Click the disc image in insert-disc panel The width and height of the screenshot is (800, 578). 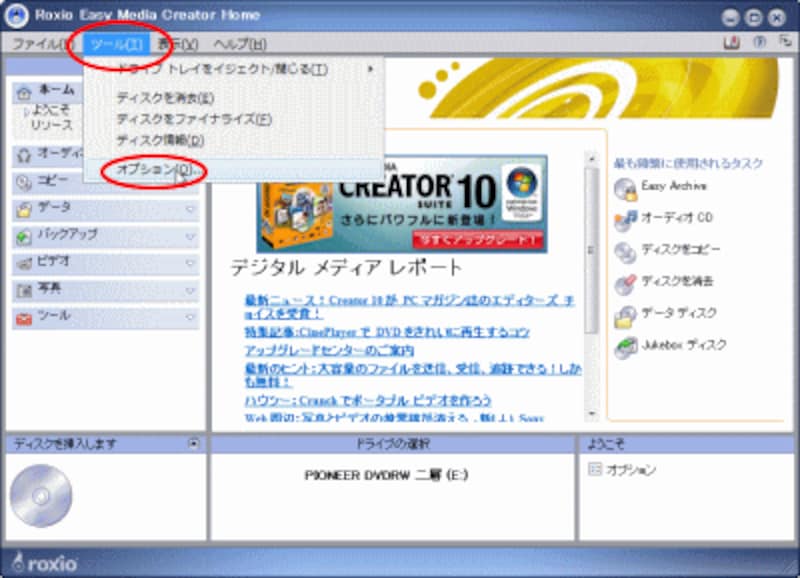tap(41, 495)
